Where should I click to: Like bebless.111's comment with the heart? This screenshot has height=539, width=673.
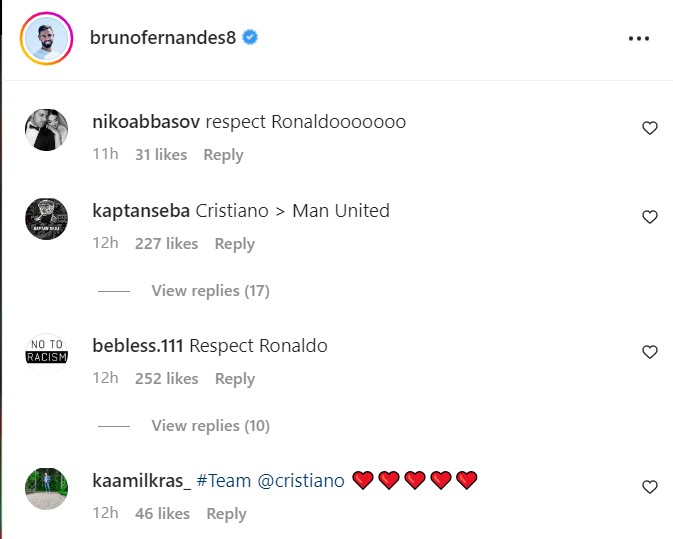pyautogui.click(x=649, y=352)
